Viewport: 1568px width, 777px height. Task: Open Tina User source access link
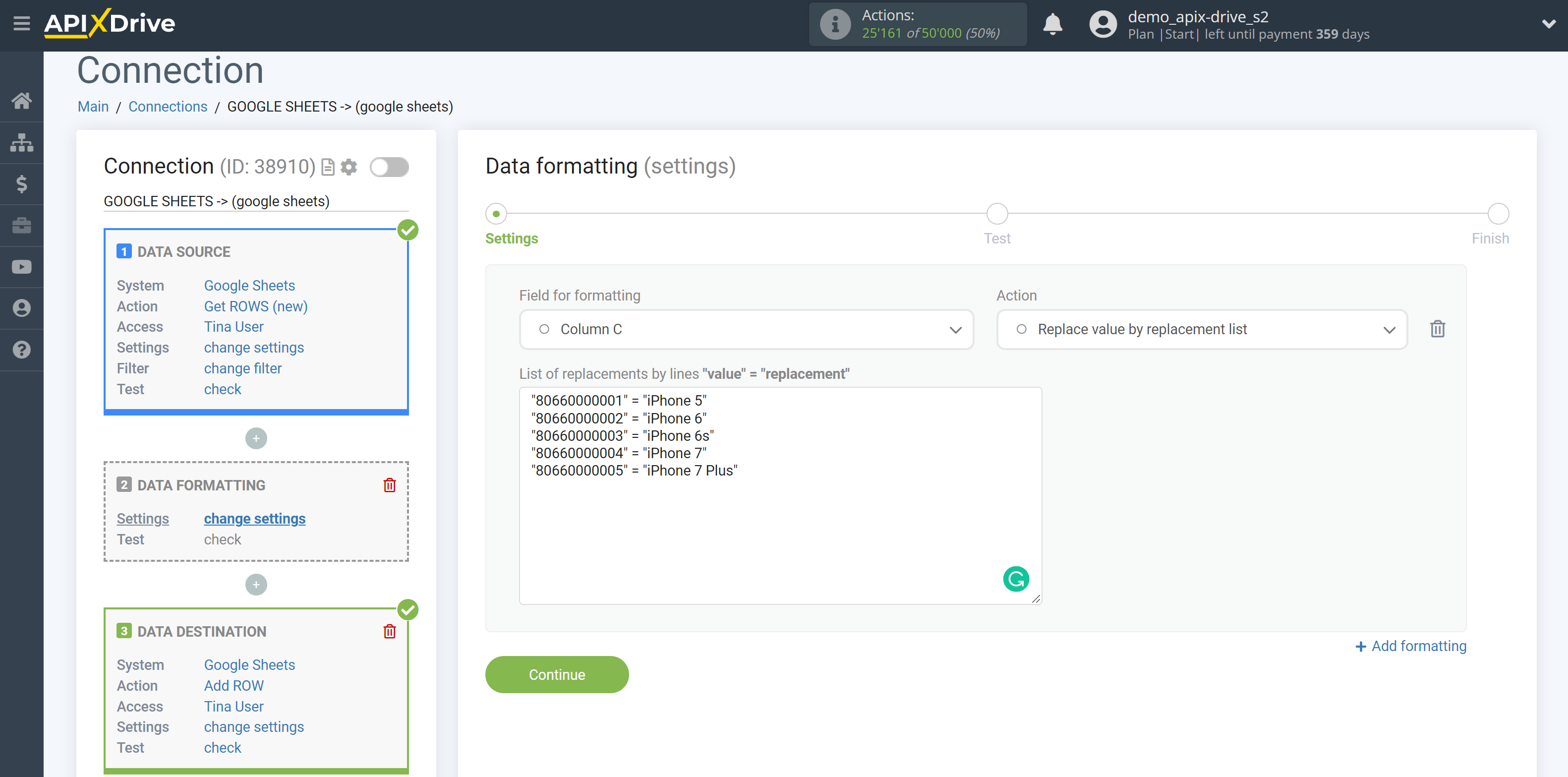point(234,327)
